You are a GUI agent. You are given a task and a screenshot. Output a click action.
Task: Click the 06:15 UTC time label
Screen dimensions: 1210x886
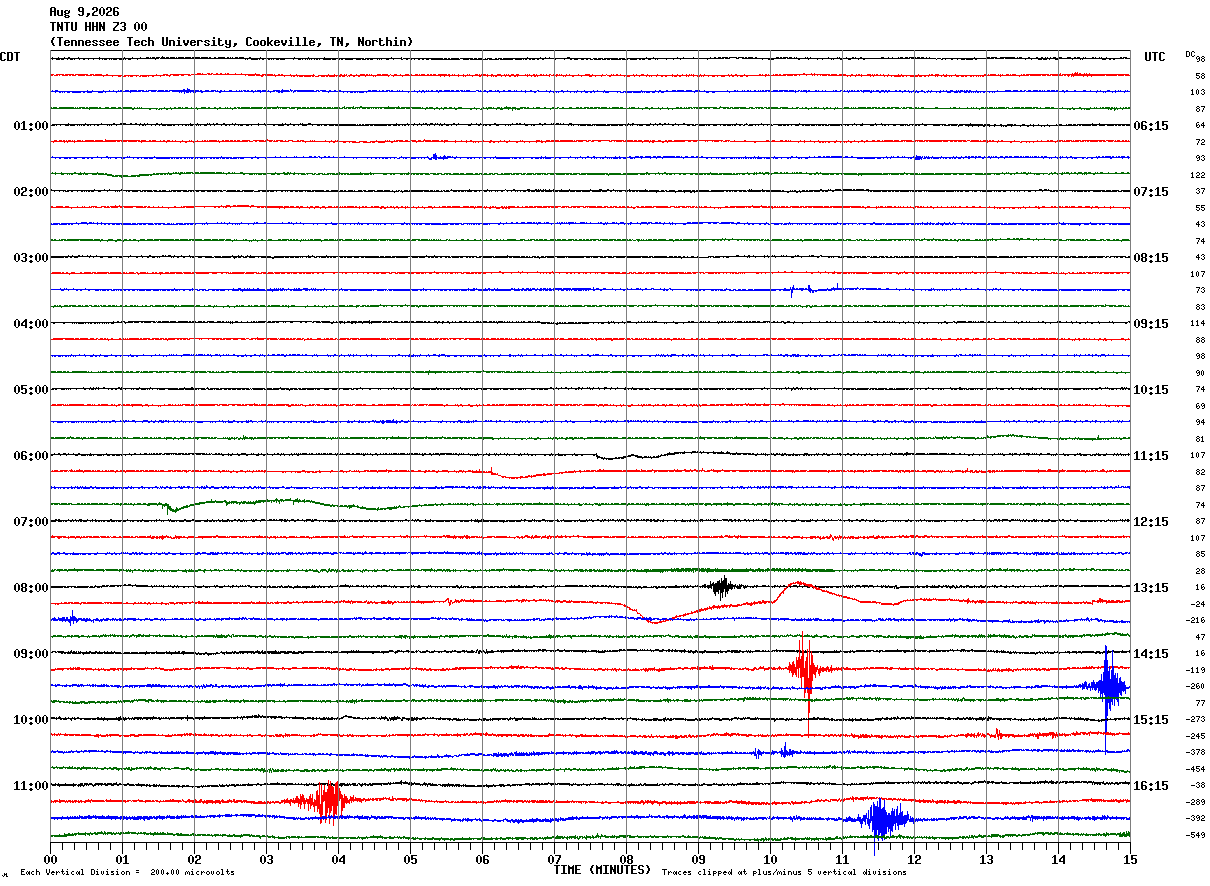point(1151,126)
